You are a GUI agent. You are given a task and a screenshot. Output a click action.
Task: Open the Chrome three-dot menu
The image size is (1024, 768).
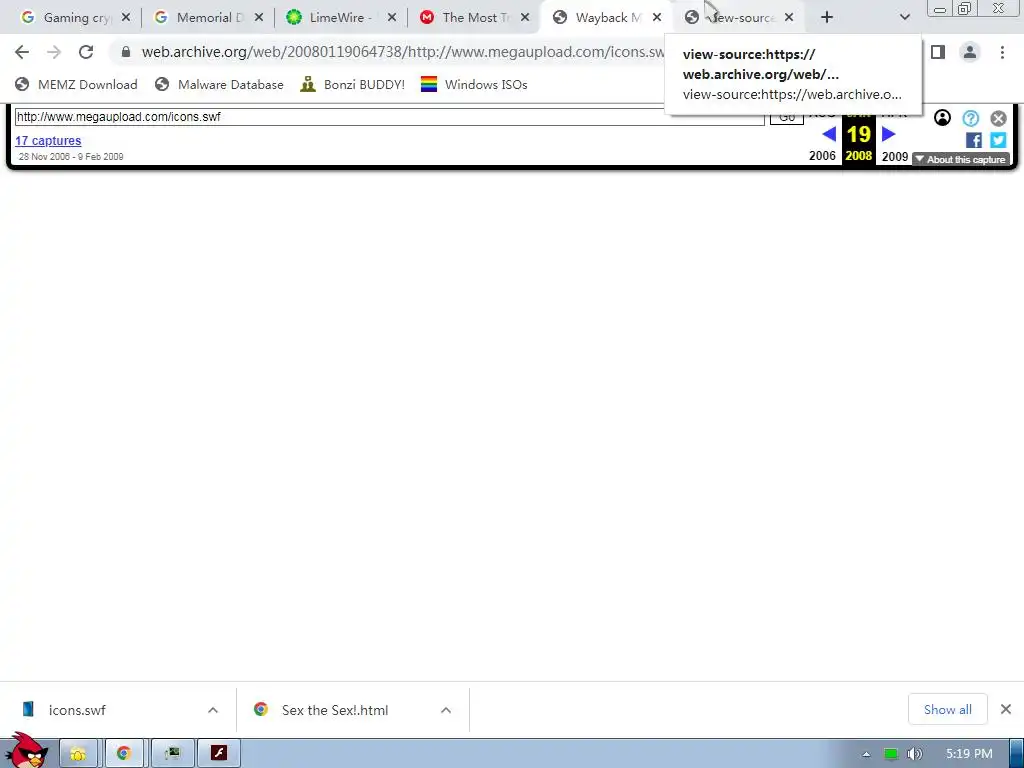[1002, 52]
